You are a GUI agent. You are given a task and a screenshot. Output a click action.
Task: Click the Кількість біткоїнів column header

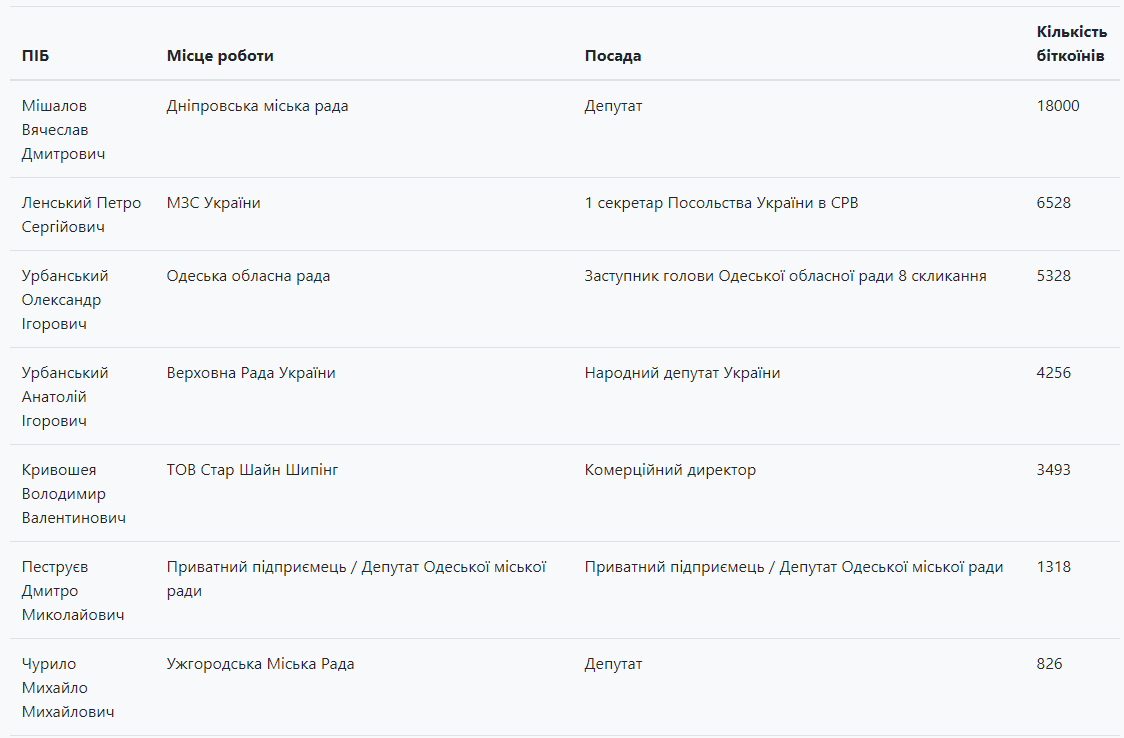(1071, 44)
